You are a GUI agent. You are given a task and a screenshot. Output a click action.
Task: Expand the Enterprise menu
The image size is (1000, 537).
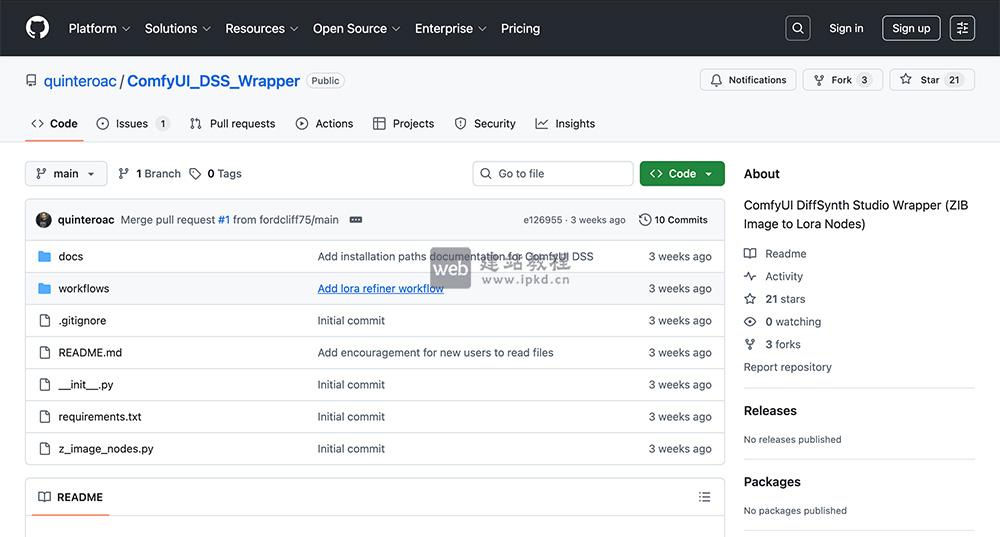(x=451, y=29)
